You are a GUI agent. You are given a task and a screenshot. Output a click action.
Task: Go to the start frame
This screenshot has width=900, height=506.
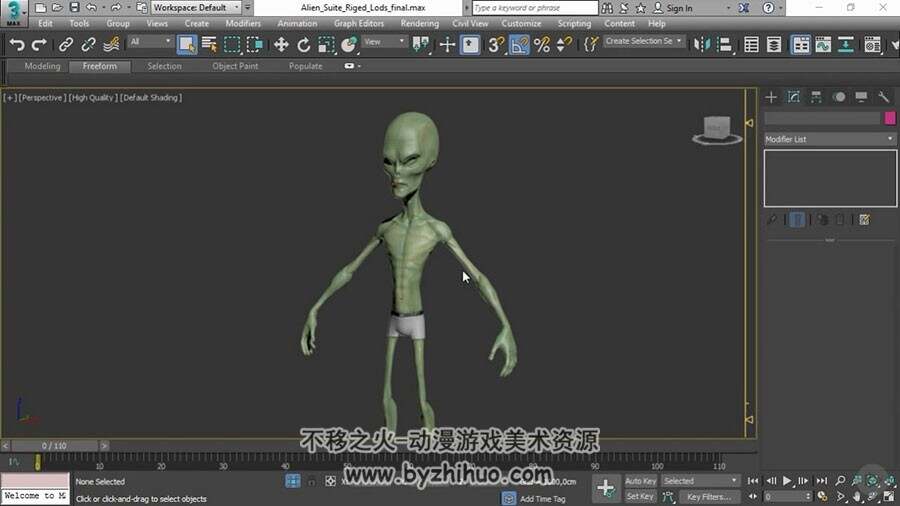(x=753, y=481)
